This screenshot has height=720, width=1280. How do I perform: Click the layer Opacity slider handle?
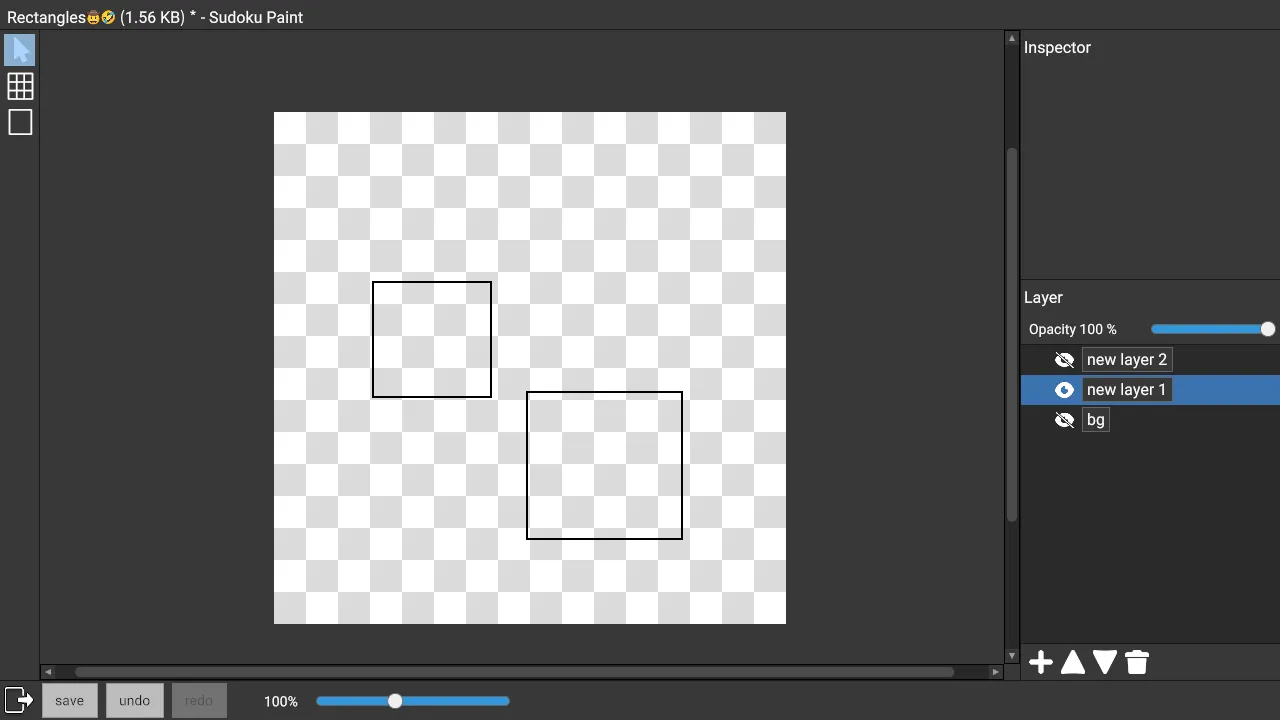tap(1268, 329)
